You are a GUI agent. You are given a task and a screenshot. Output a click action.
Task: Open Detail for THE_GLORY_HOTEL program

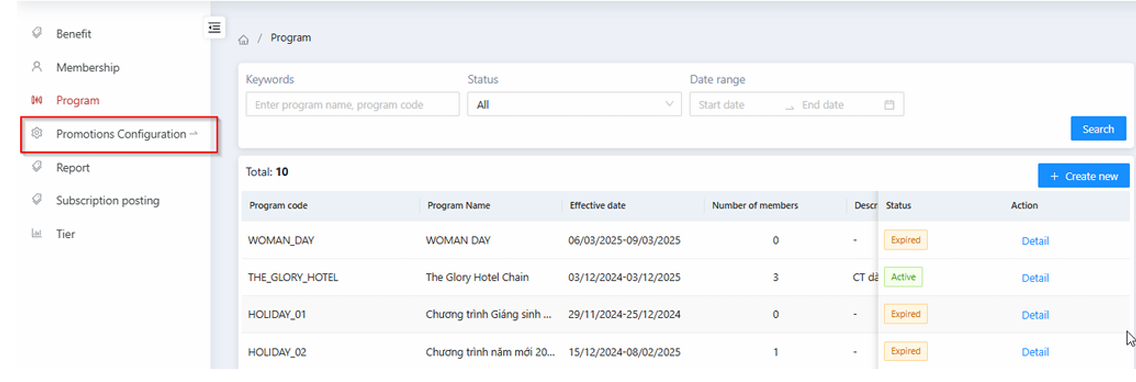pos(1035,278)
